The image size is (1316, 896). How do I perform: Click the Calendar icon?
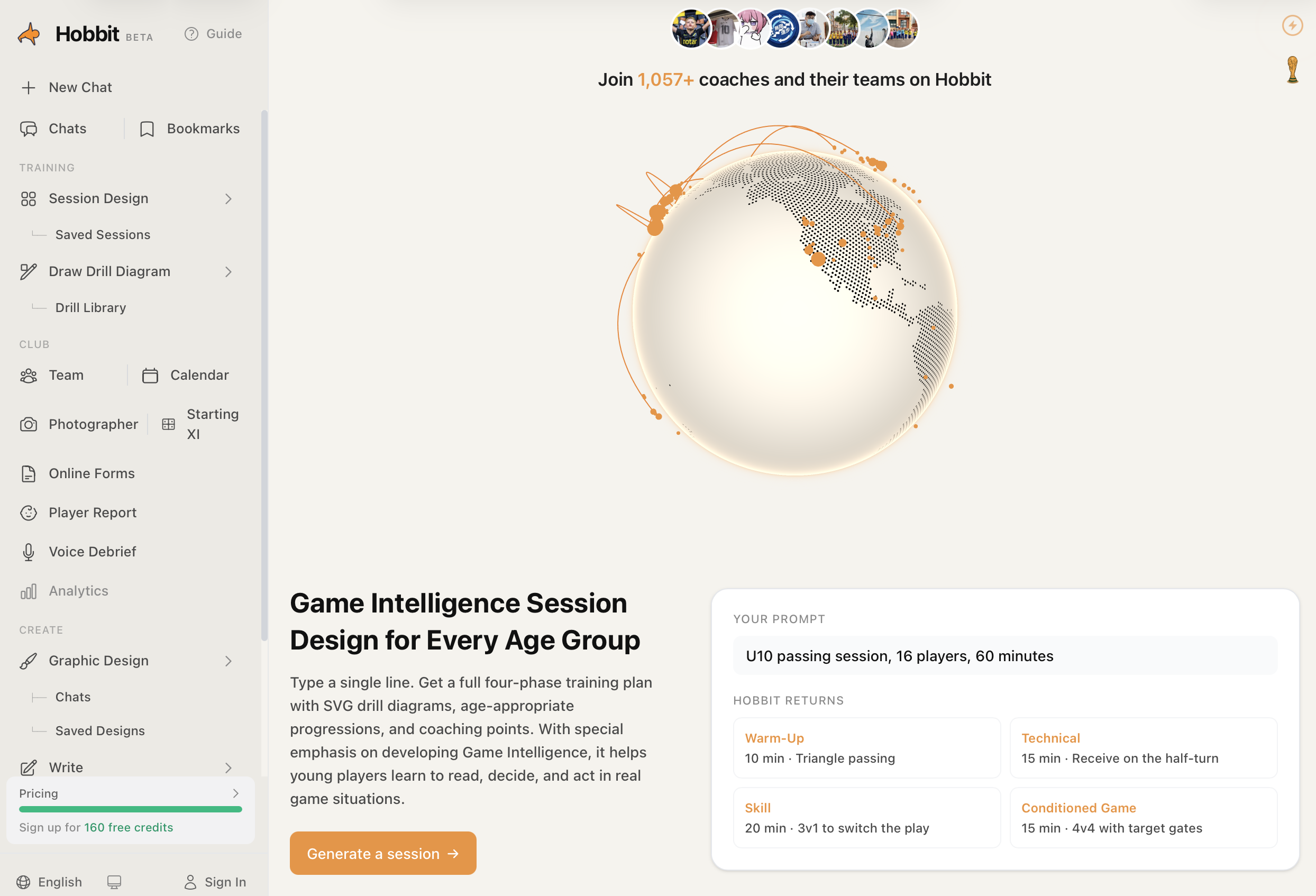pyautogui.click(x=150, y=376)
